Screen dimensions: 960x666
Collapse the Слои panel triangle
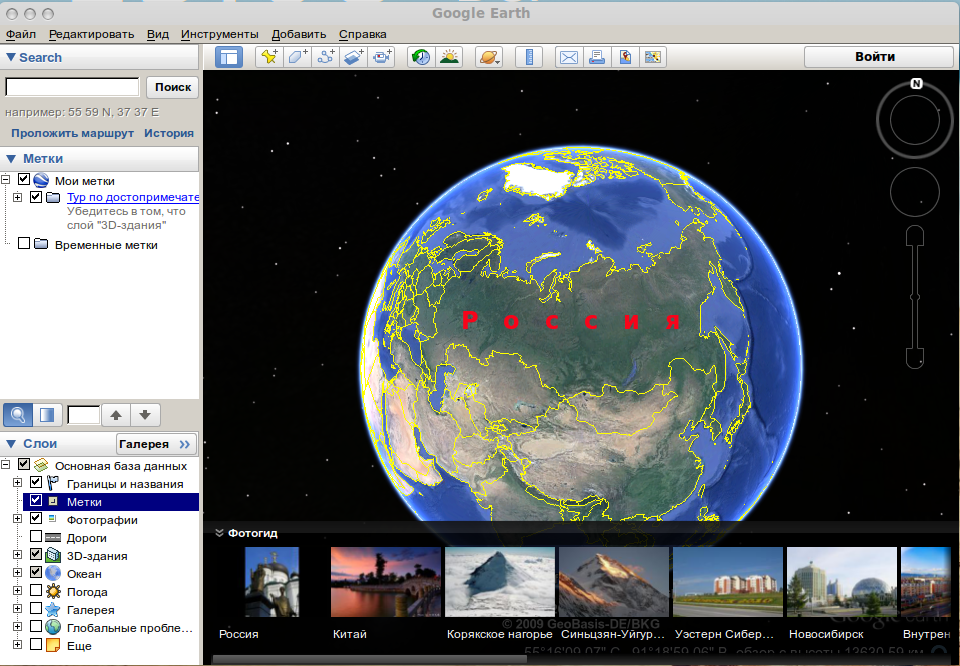pyautogui.click(x=10, y=444)
